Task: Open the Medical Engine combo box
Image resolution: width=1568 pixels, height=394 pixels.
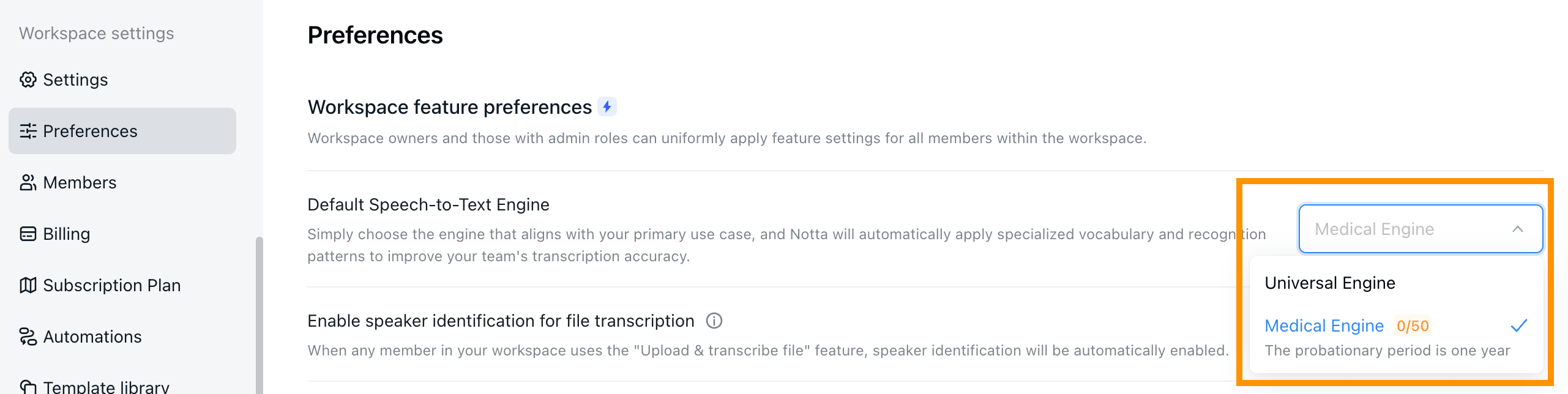Action: tap(1421, 229)
